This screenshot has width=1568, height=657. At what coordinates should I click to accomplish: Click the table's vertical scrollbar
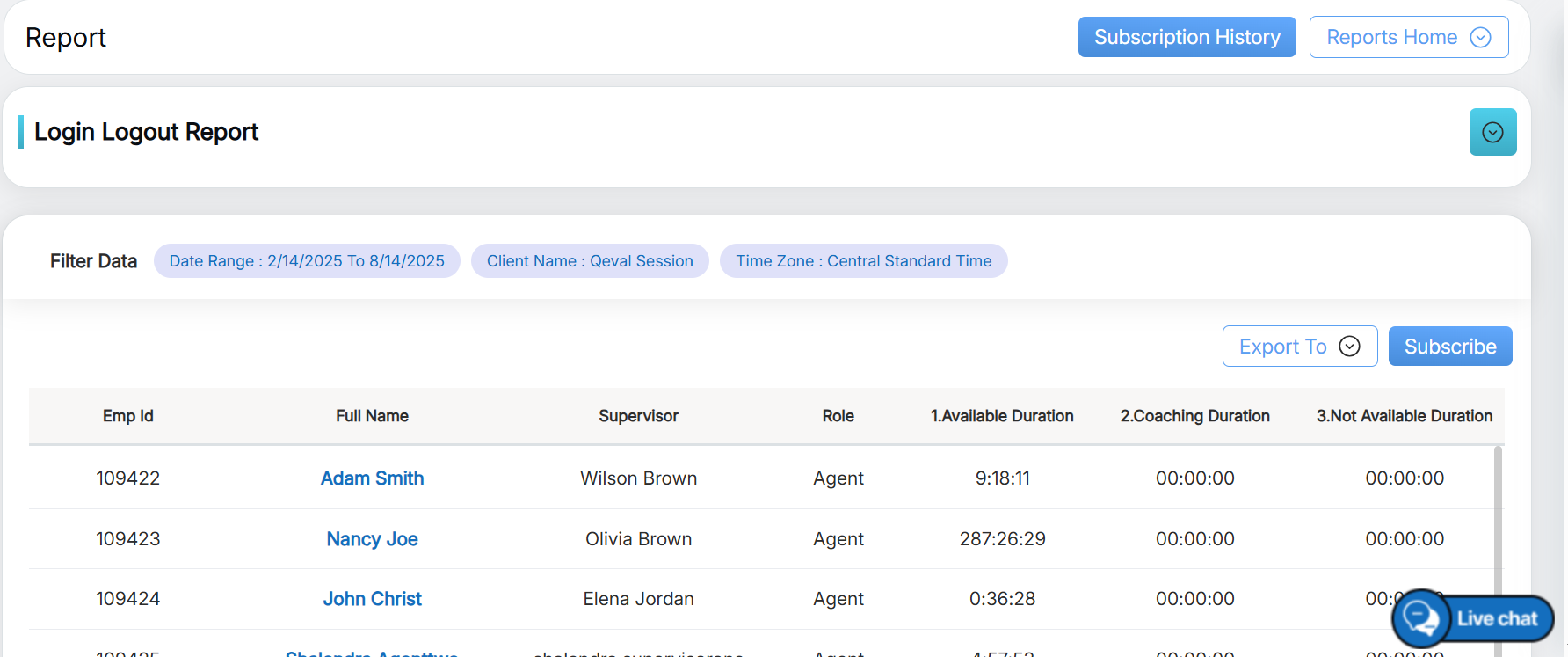coord(1498,519)
